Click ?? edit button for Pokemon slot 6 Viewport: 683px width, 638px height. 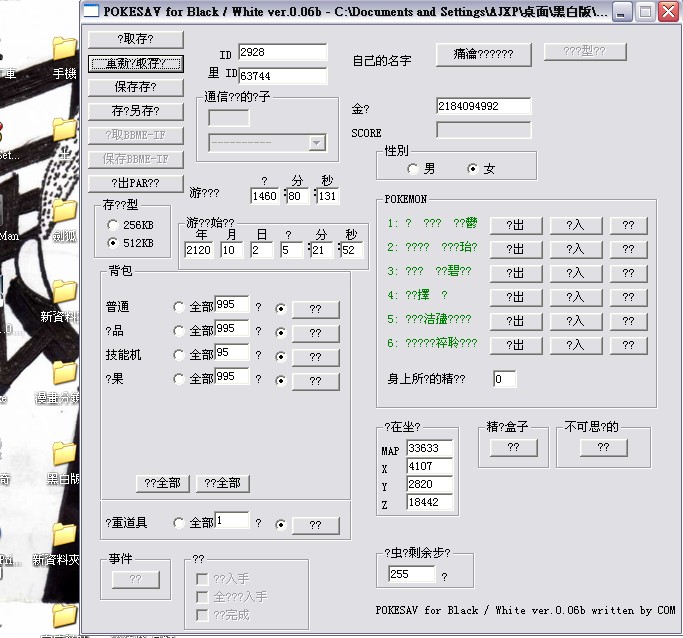coord(629,345)
